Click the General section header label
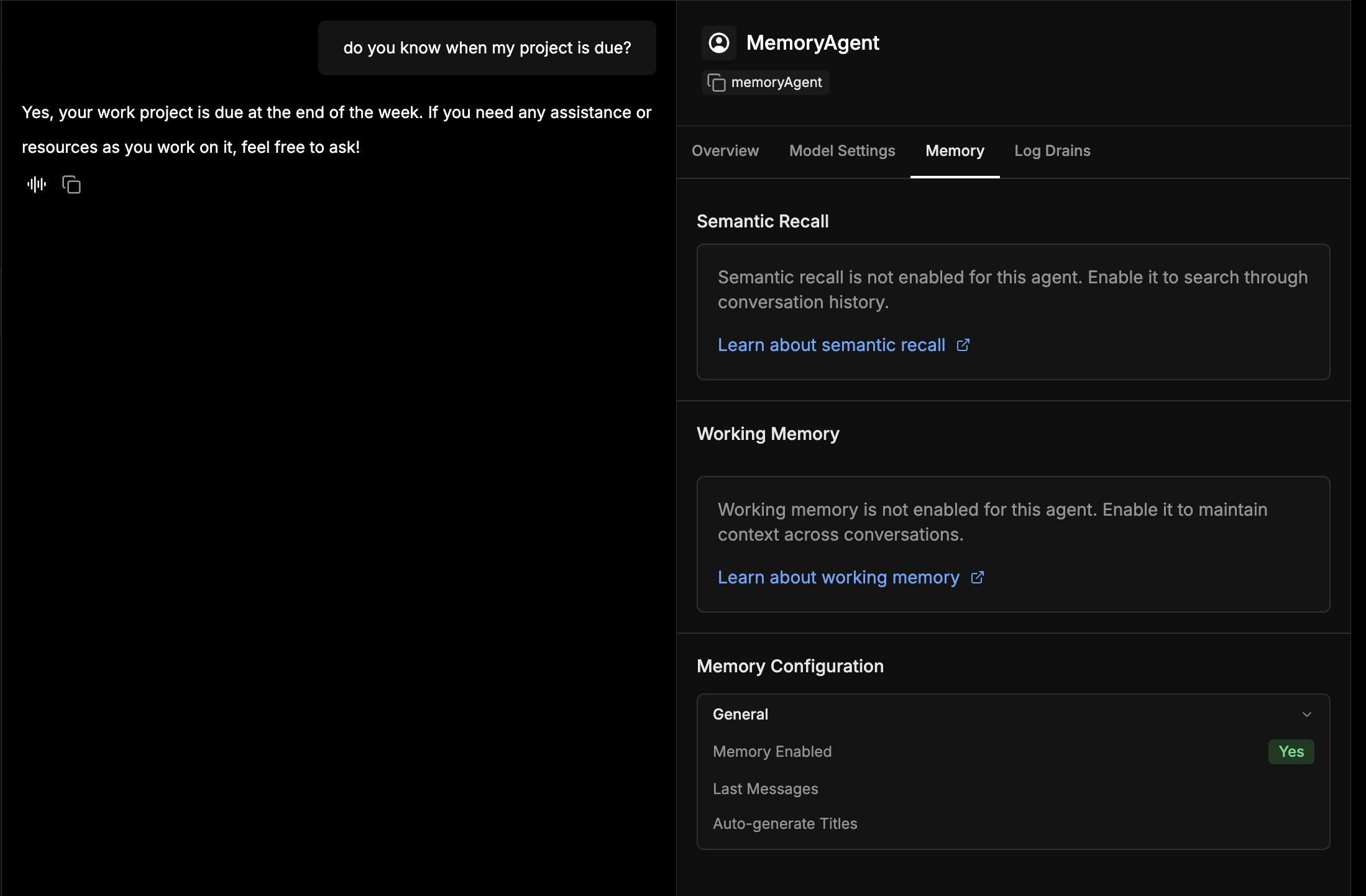 click(740, 715)
